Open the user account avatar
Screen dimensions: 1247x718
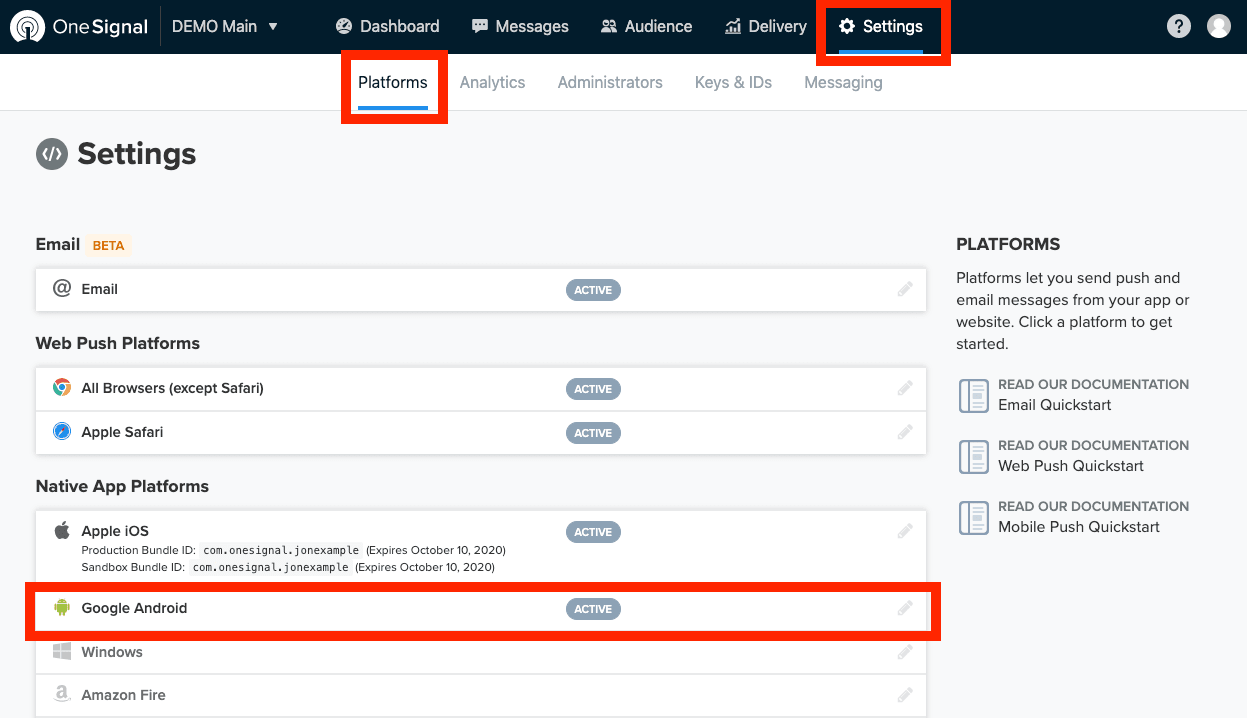[1219, 26]
